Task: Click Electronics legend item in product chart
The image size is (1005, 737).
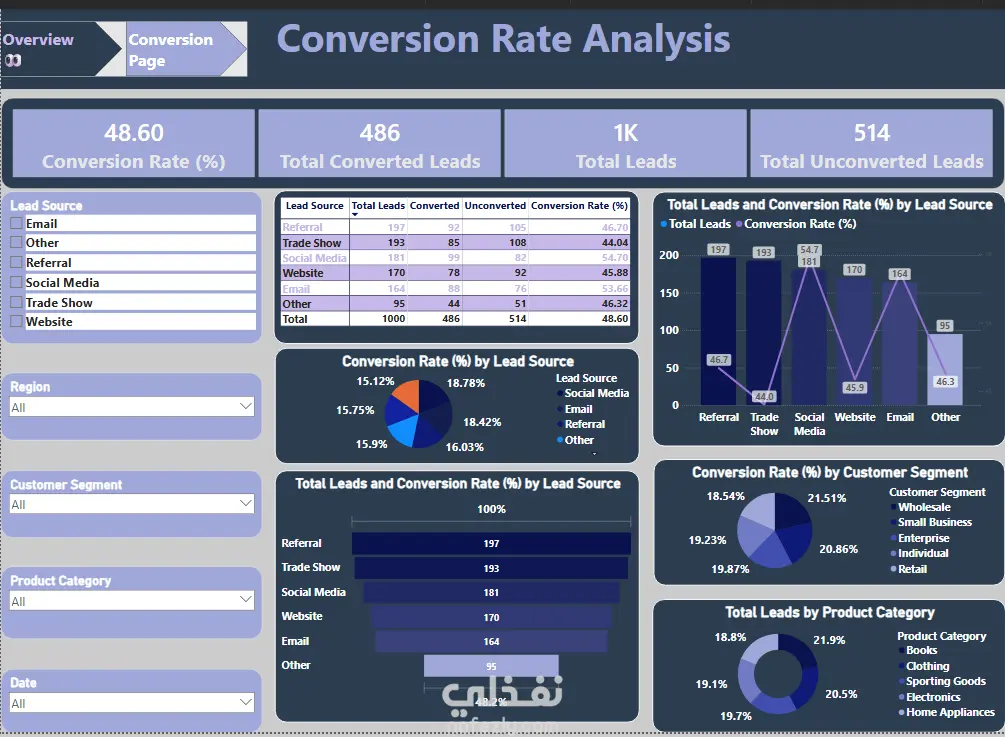Action: tap(929, 697)
